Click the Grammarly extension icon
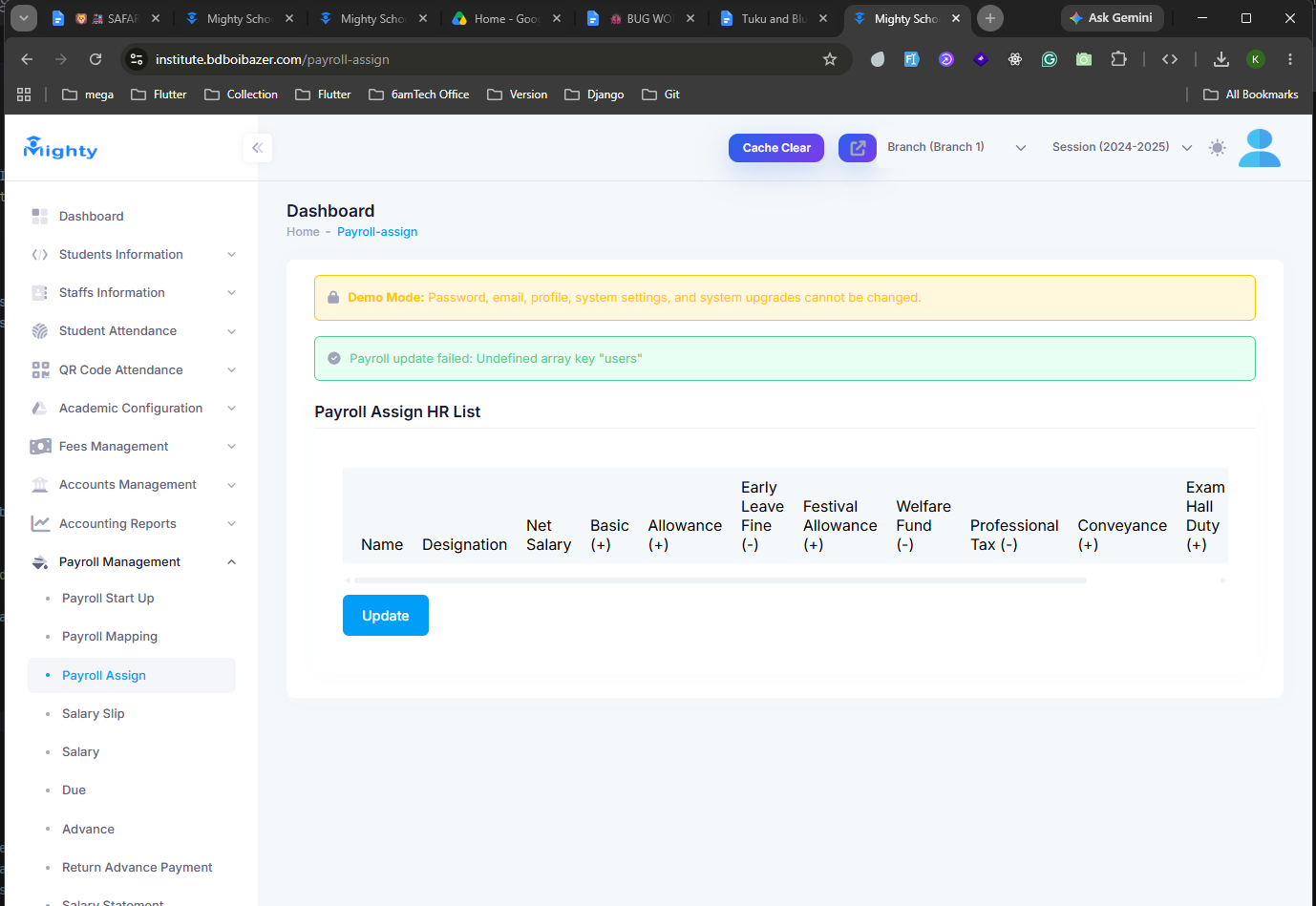 tap(1050, 59)
